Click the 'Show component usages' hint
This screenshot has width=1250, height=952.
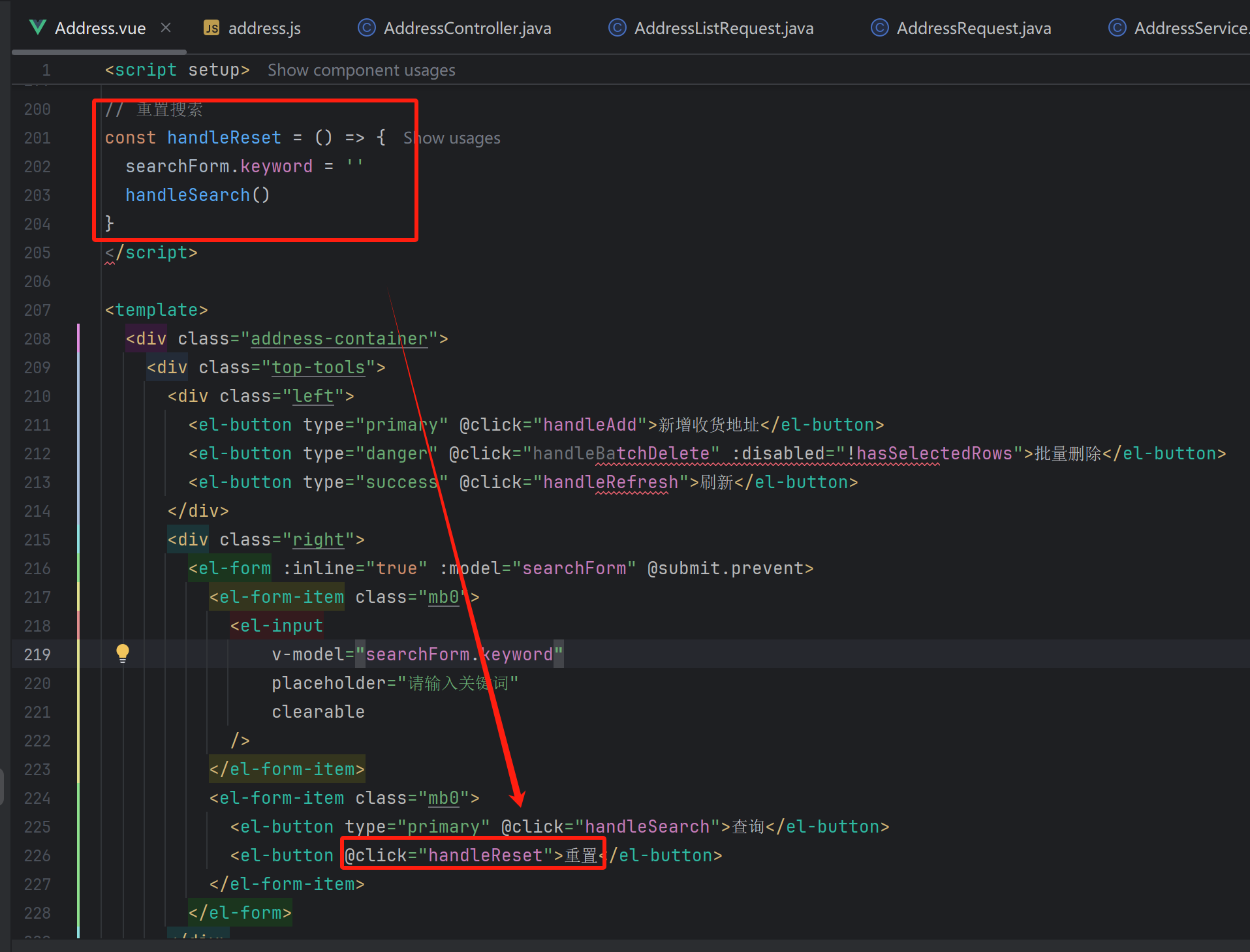362,70
